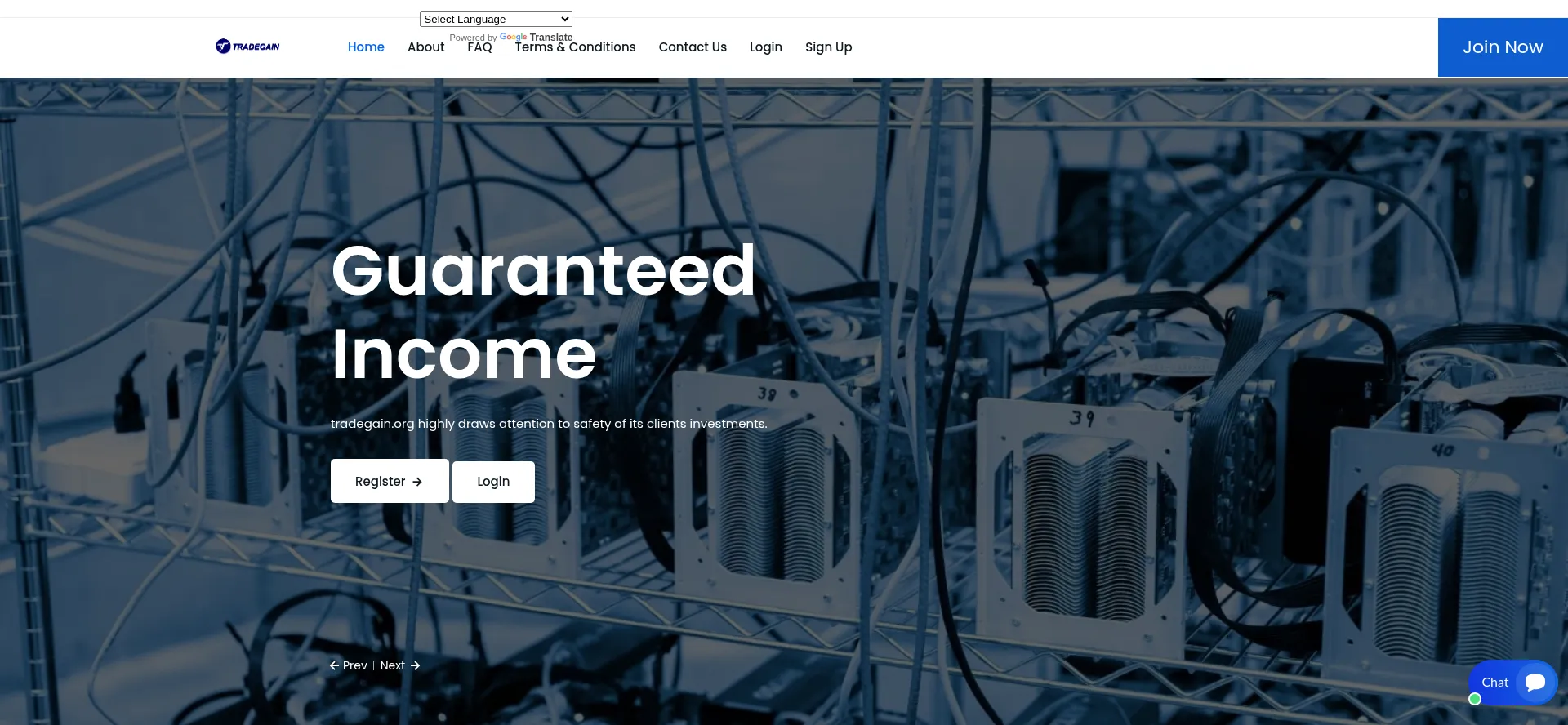Open the chat bubble icon
This screenshot has width=1568, height=725.
coord(1535,683)
